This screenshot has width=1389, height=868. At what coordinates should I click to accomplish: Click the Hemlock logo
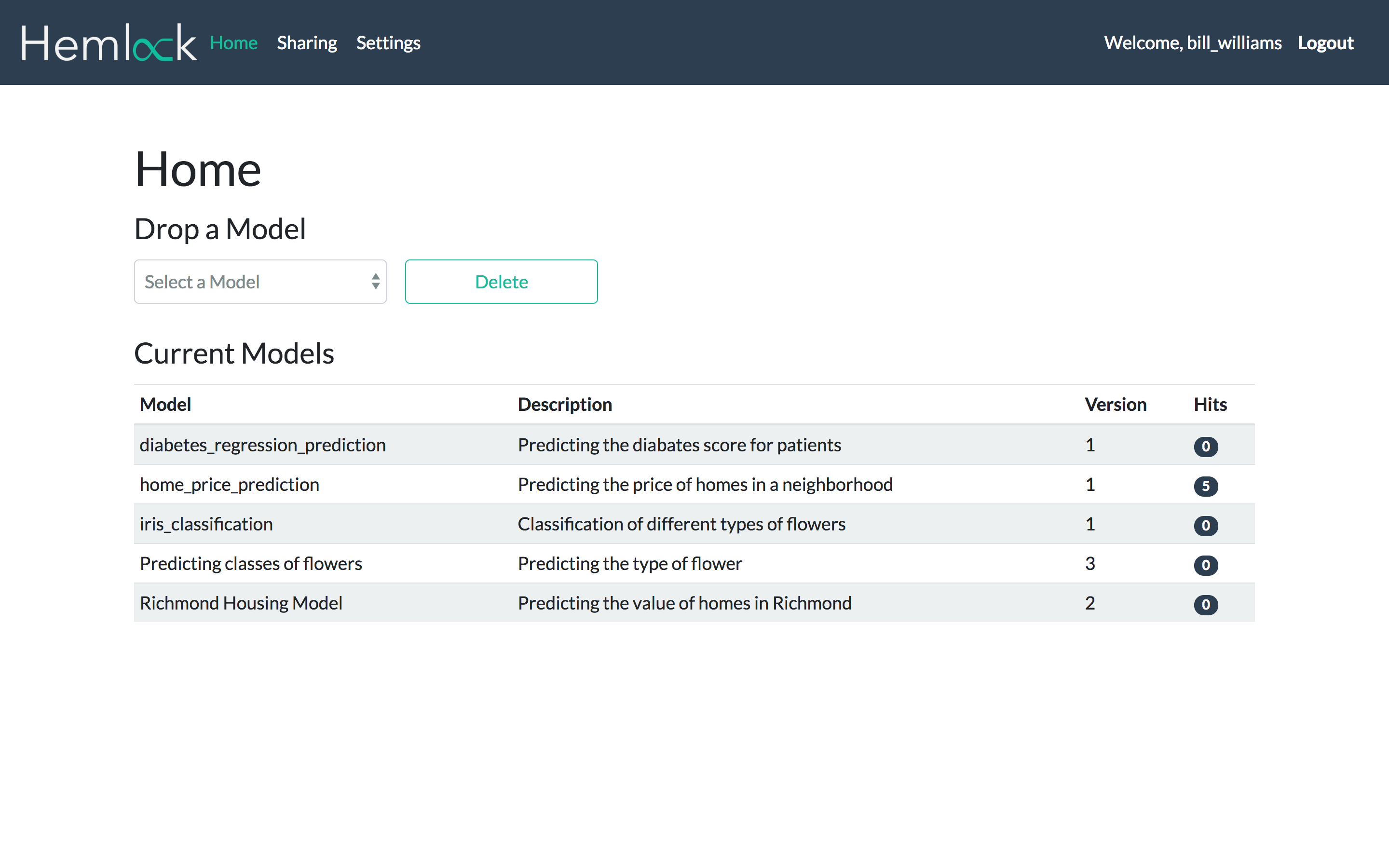[109, 43]
